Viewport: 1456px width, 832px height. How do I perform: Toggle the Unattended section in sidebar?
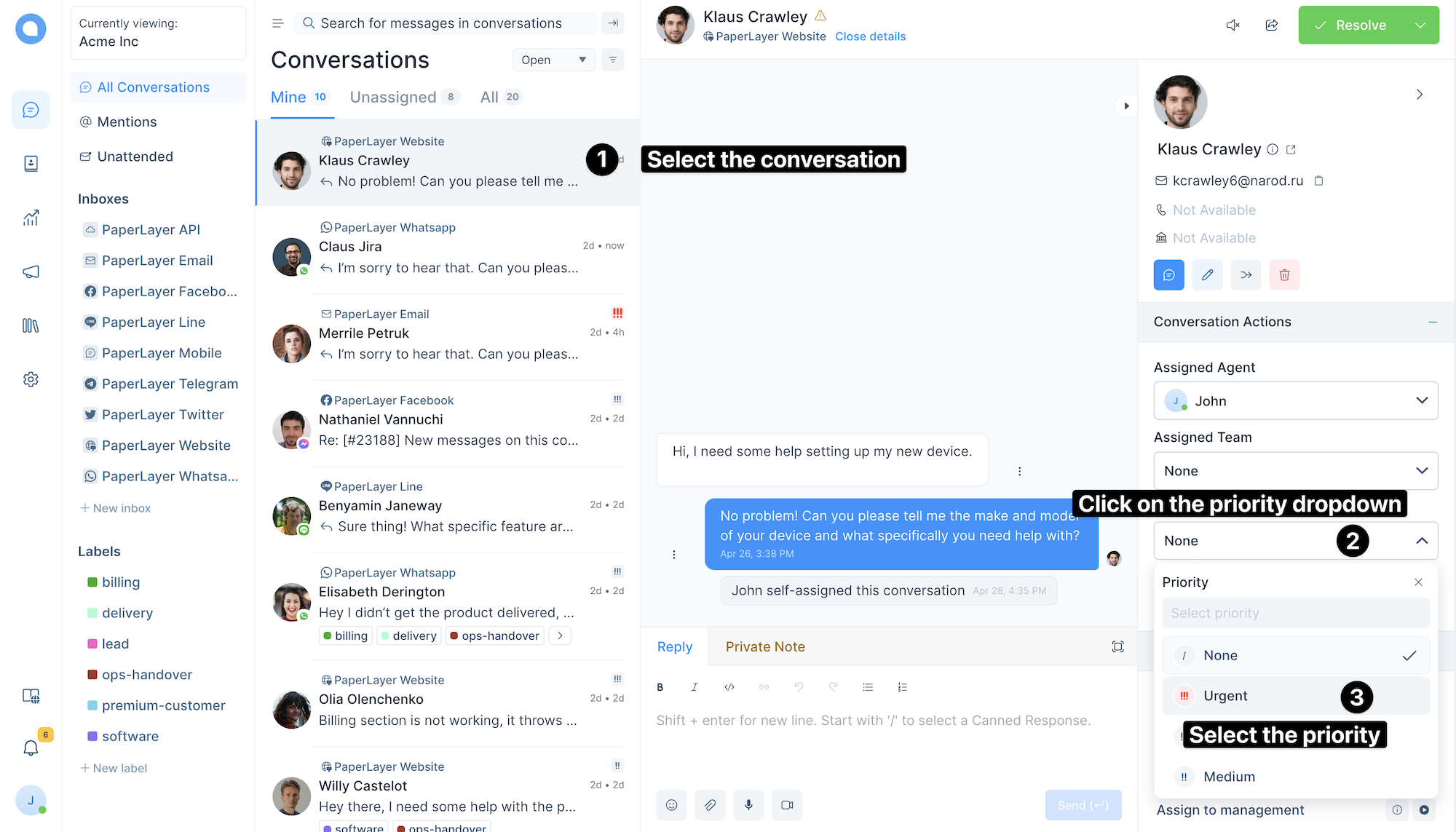click(x=134, y=156)
